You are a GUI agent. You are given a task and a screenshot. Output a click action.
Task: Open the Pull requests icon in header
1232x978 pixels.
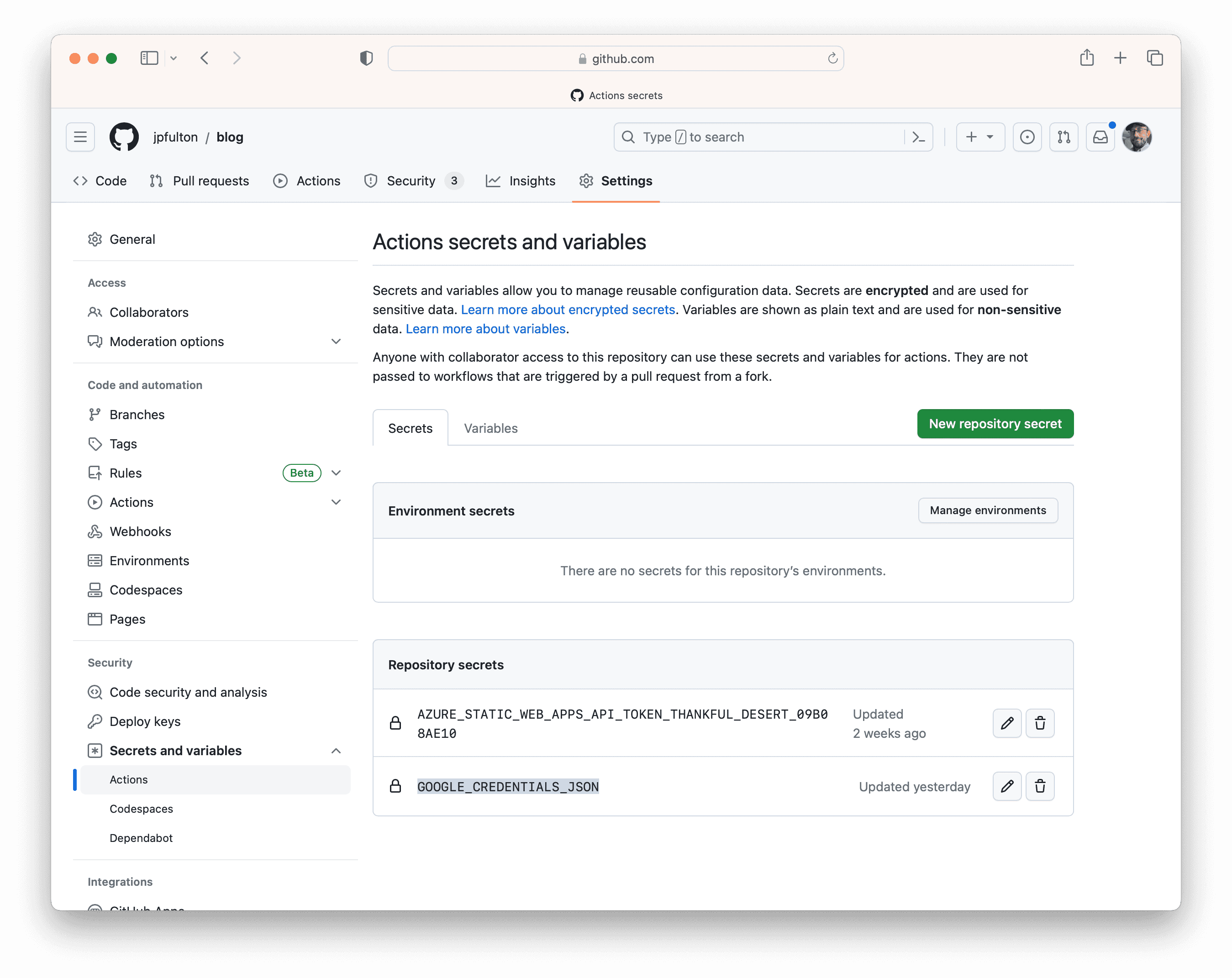click(x=1064, y=137)
